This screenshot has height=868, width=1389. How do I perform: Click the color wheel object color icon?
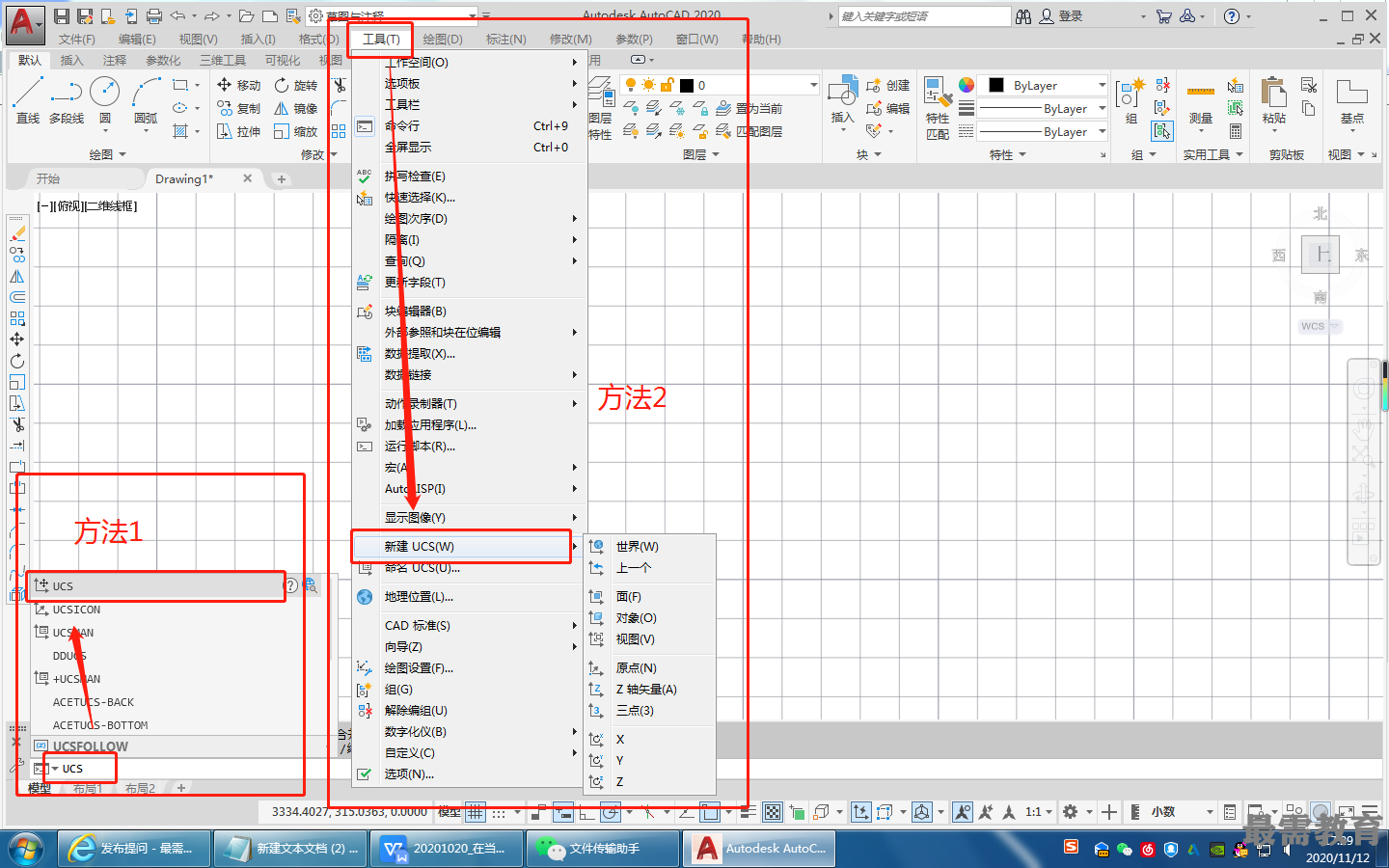coord(967,85)
